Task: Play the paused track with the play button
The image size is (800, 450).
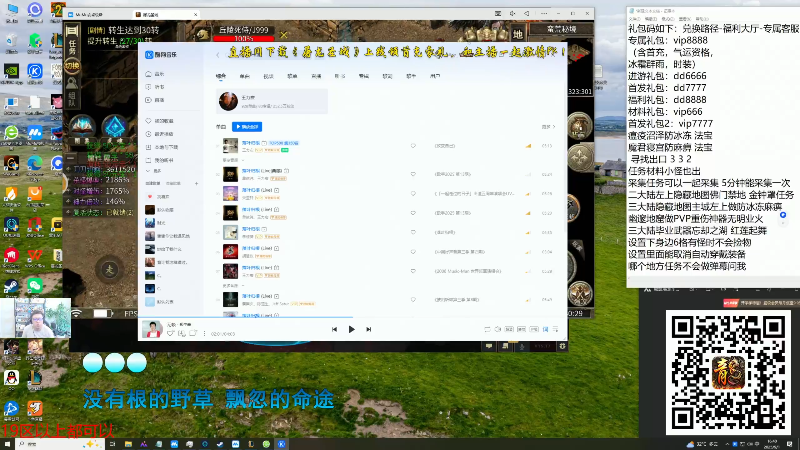Action: 352,329
